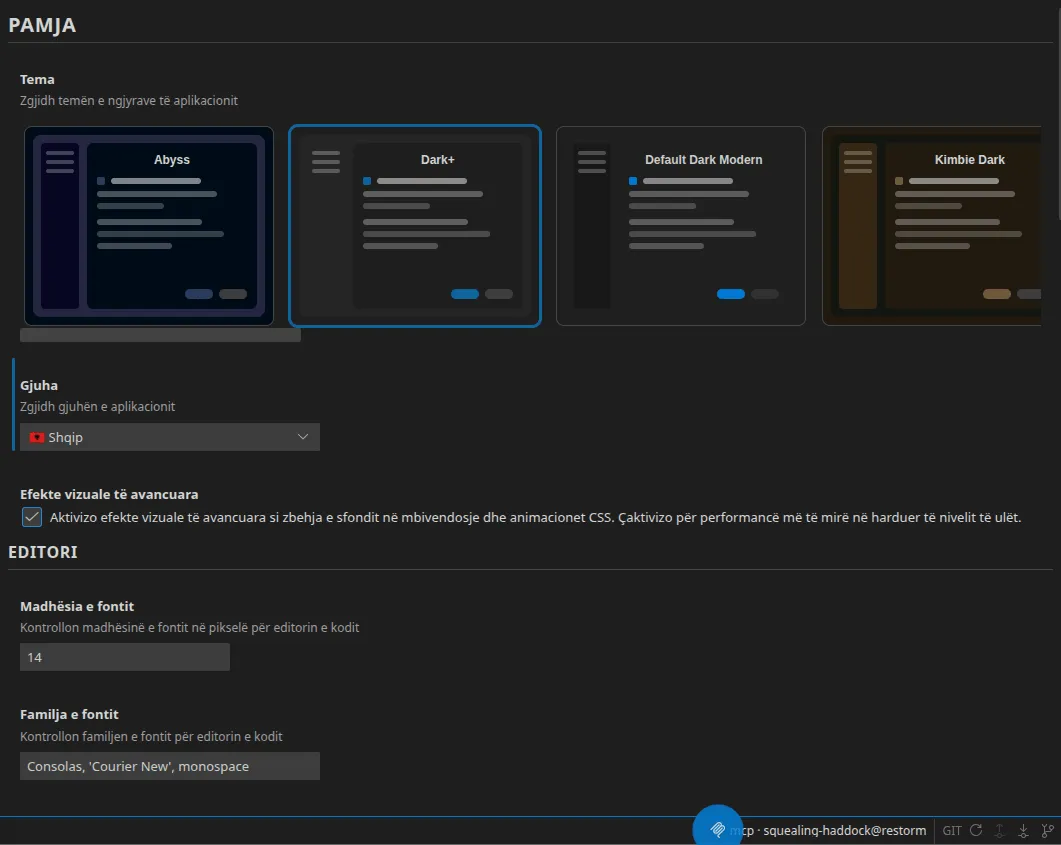Disable advanced visual effects checkbox
Image resolution: width=1061 pixels, height=845 pixels.
32,517
